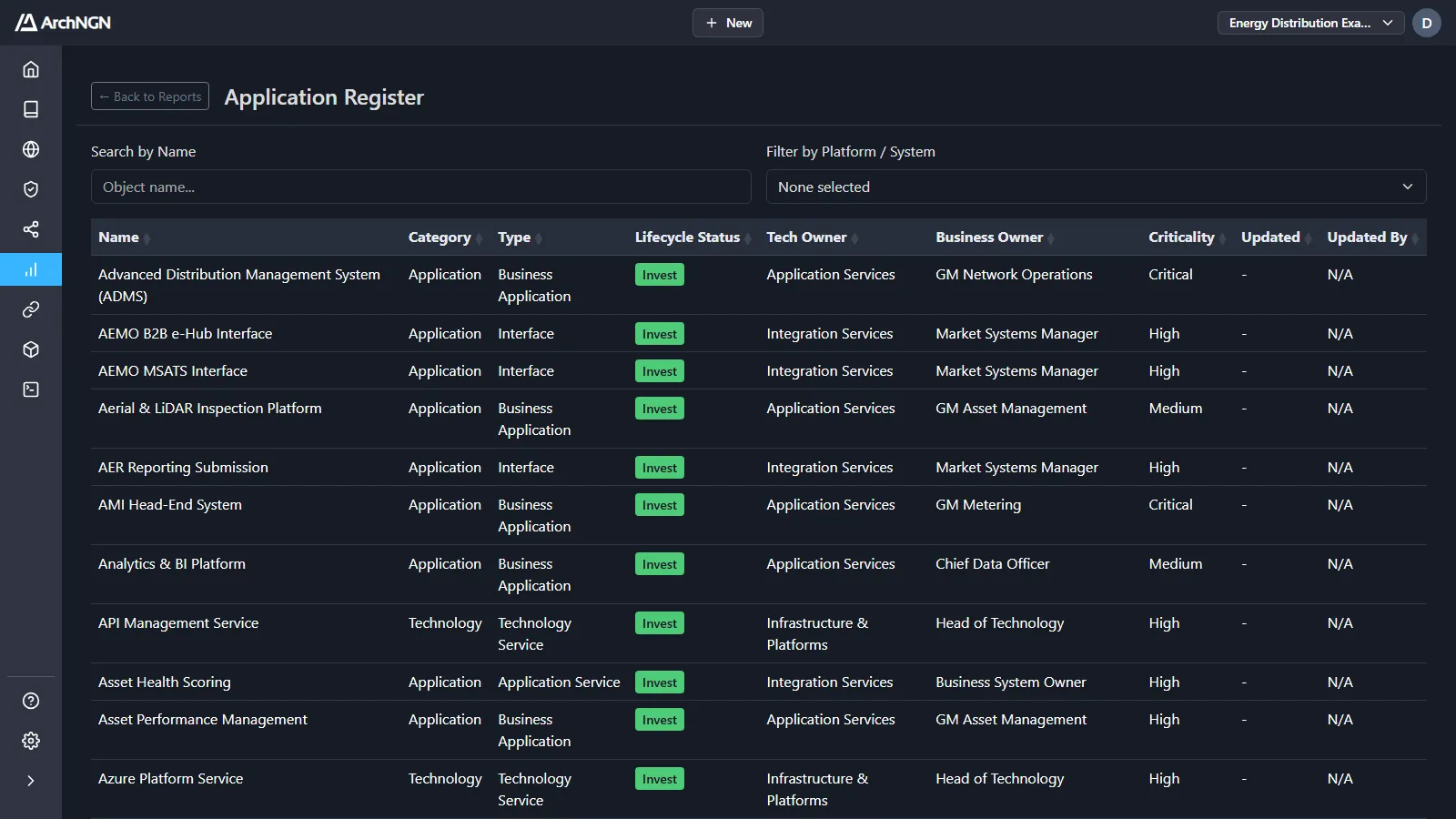Open API Management Service entry
Image resolution: width=1456 pixels, height=819 pixels.
[x=178, y=623]
